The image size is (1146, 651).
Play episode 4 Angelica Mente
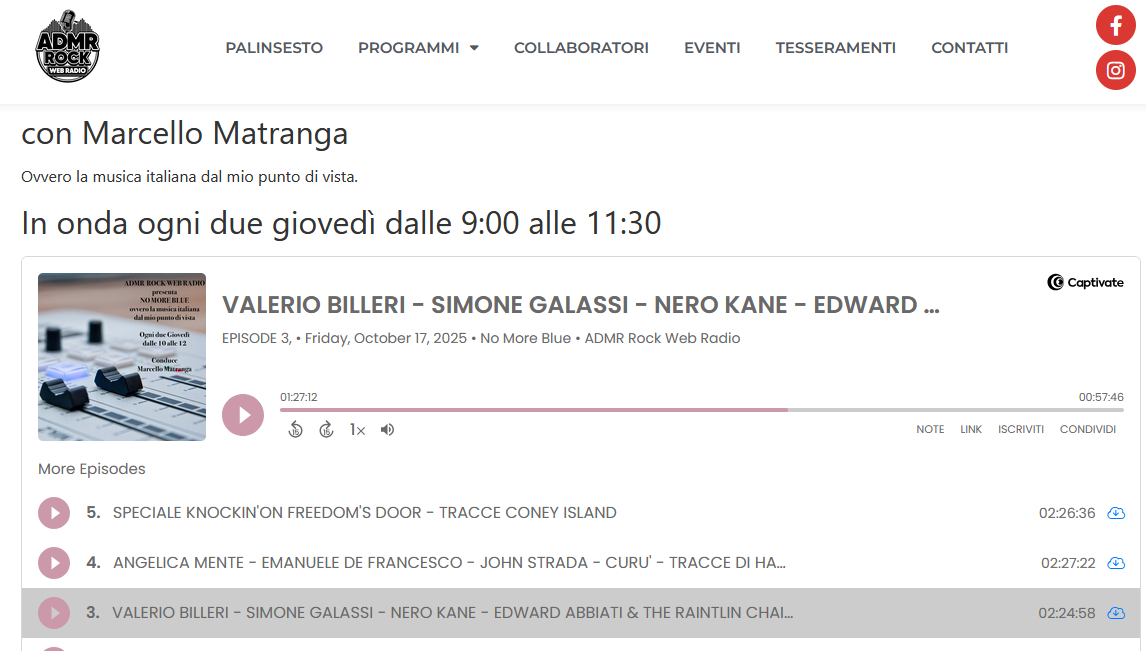54,563
